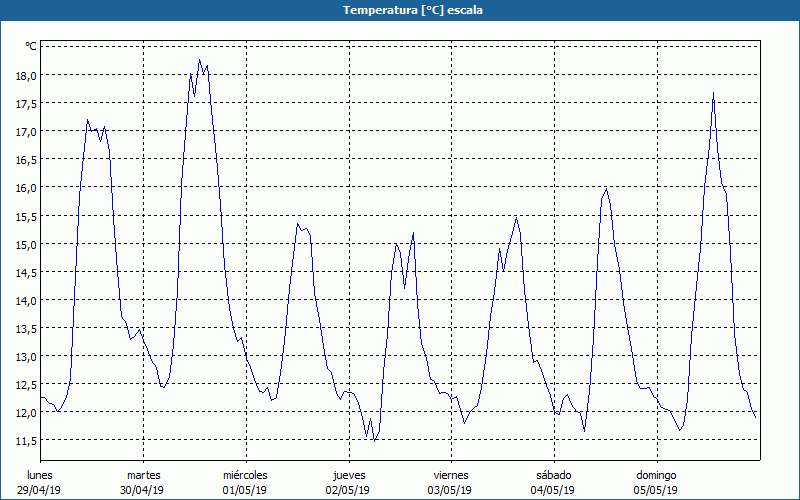Click the 15,0 y-axis value

coord(26,244)
